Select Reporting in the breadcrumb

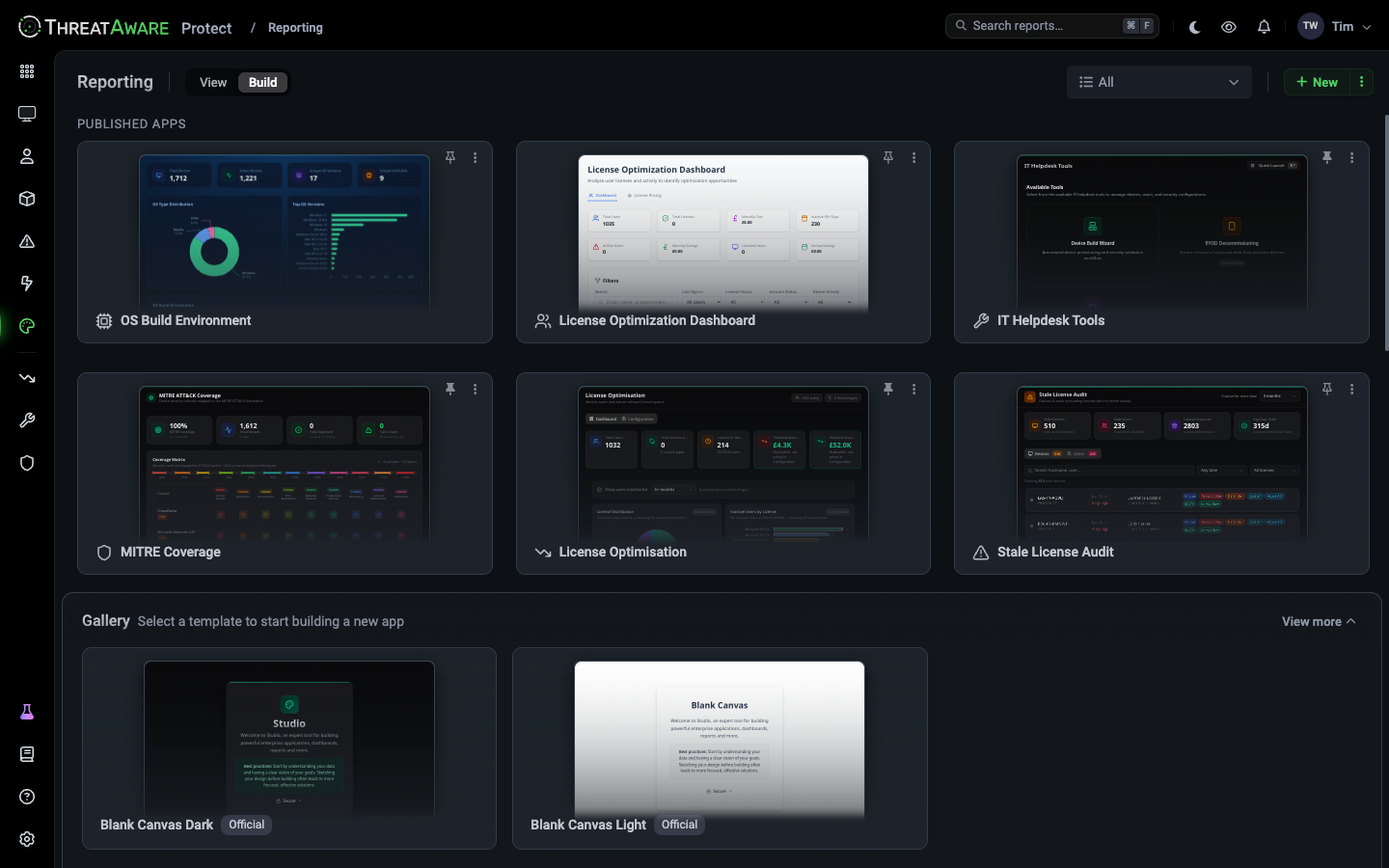[x=295, y=28]
